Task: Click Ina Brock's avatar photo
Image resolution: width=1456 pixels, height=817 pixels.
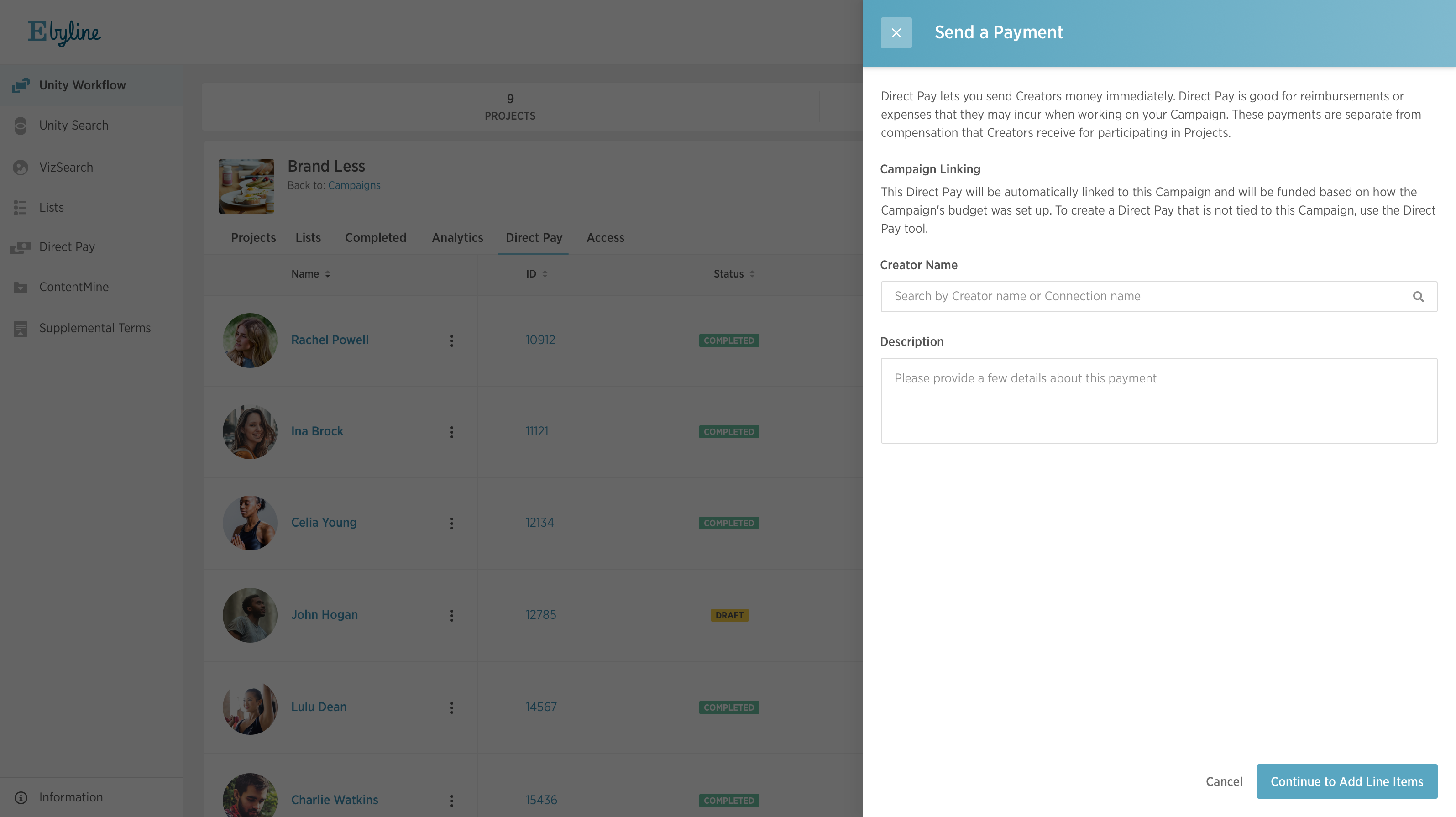Action: (x=250, y=432)
